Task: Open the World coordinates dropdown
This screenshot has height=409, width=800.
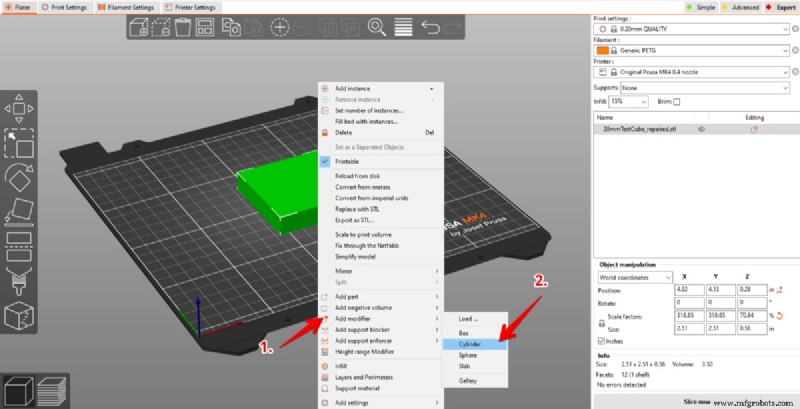Action: tap(635, 277)
